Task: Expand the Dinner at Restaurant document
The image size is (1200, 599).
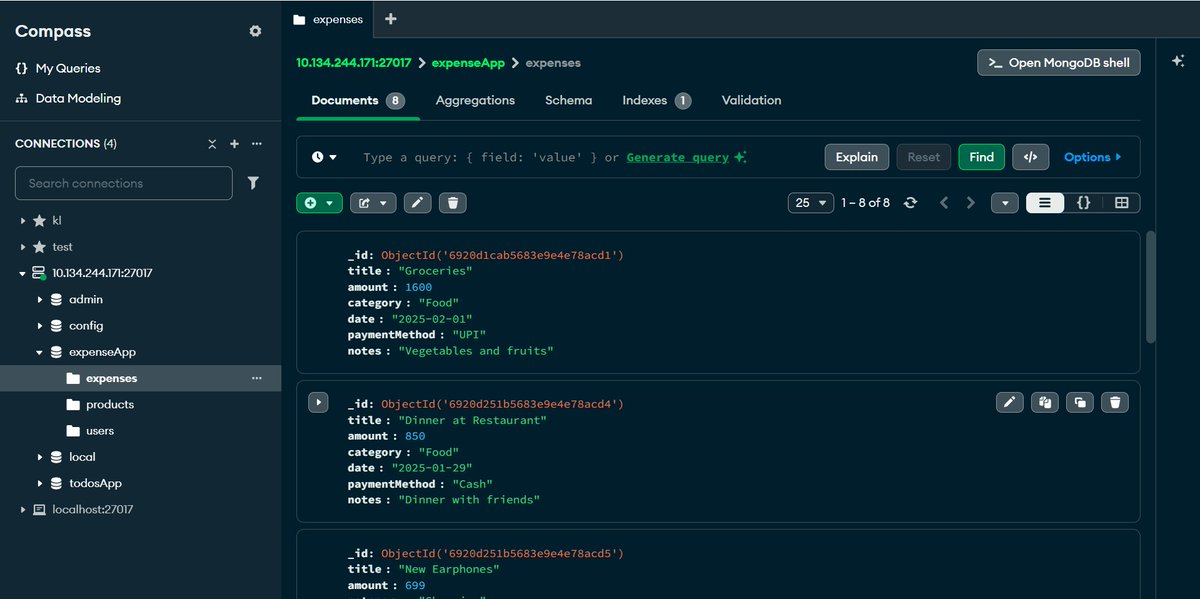Action: tap(318, 402)
